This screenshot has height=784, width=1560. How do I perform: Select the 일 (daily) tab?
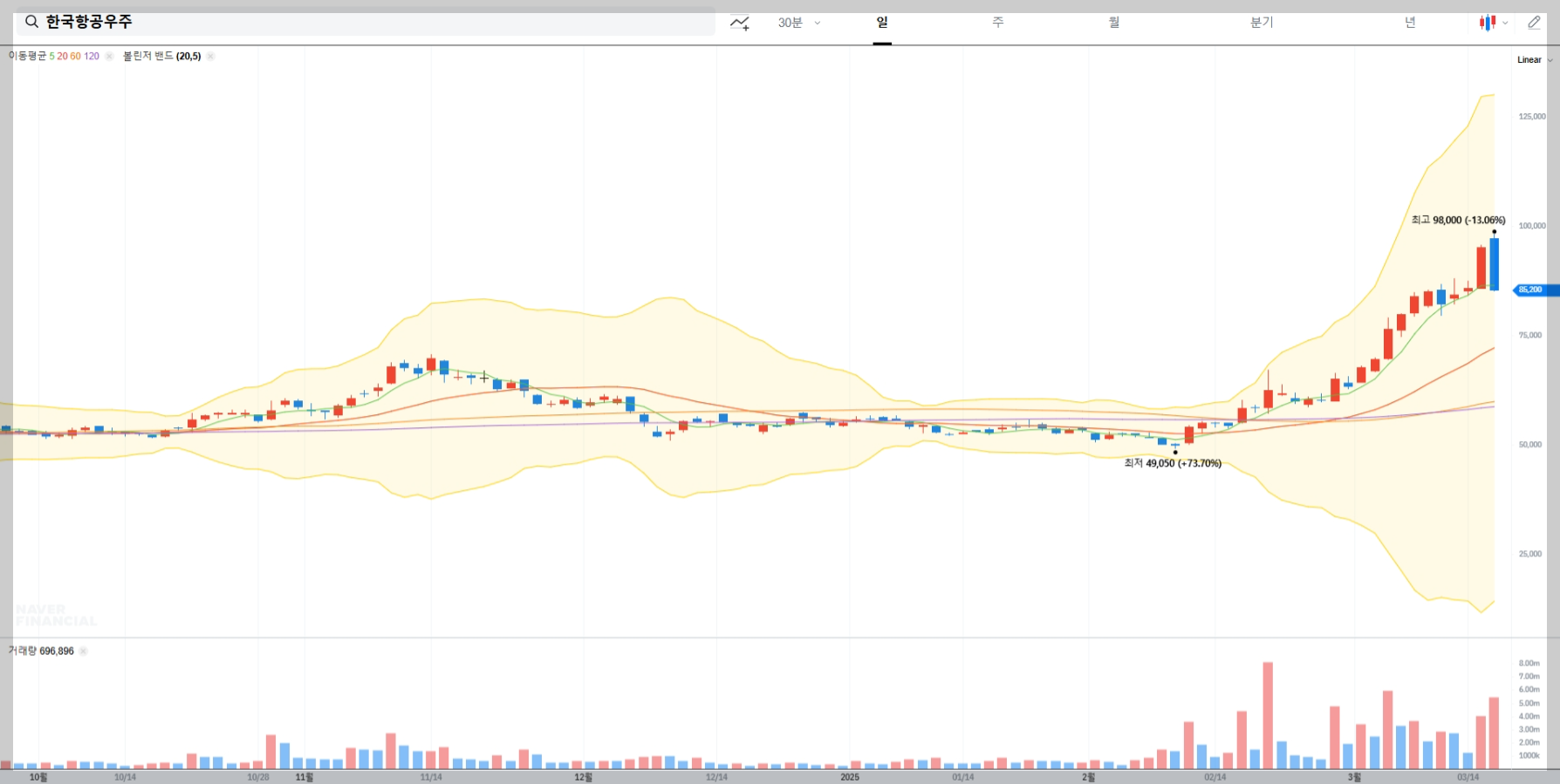coord(882,23)
